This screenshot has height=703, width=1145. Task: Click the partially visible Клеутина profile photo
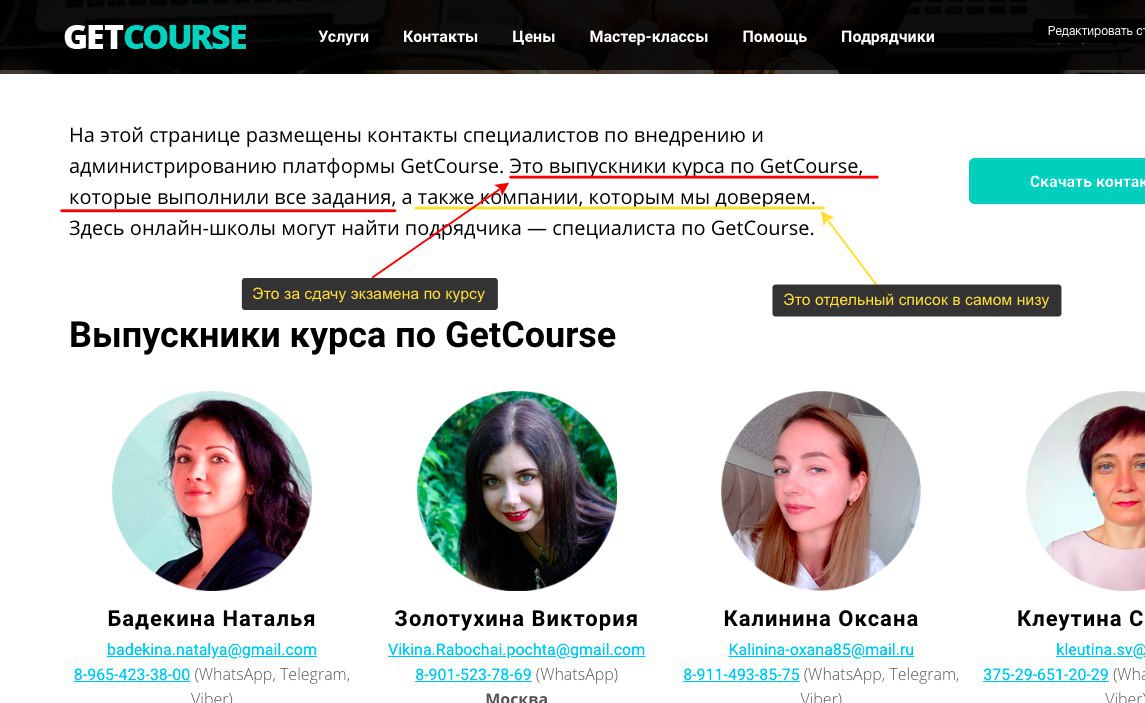point(1085,491)
